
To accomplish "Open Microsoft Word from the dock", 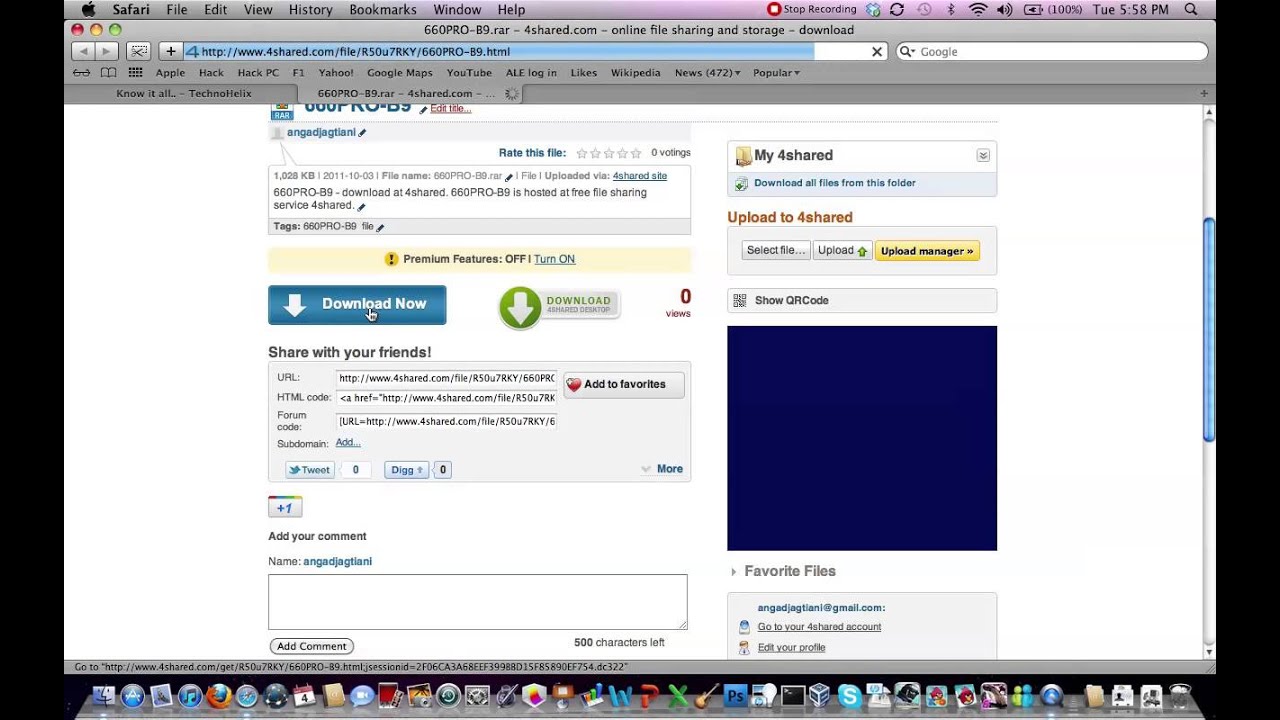I will click(x=620, y=696).
